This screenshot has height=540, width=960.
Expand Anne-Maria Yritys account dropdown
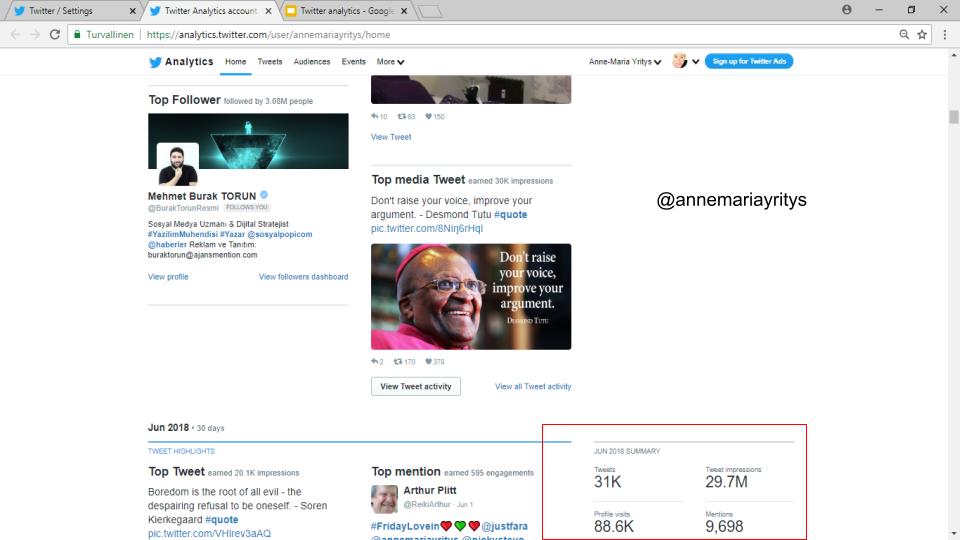[624, 62]
